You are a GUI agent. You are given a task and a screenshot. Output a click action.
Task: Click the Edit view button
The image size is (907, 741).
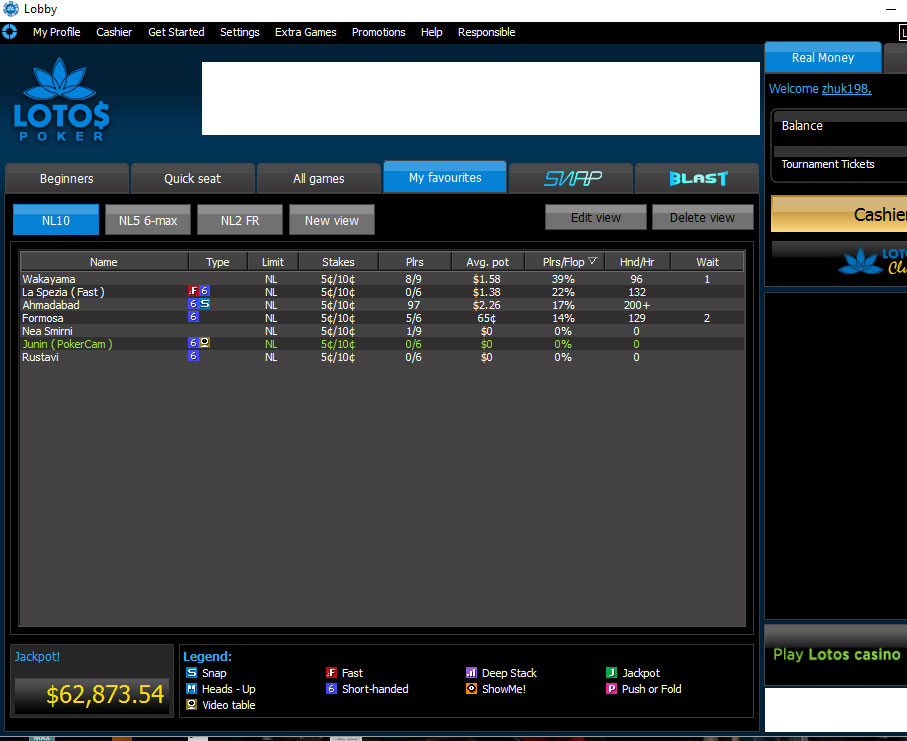coord(596,217)
